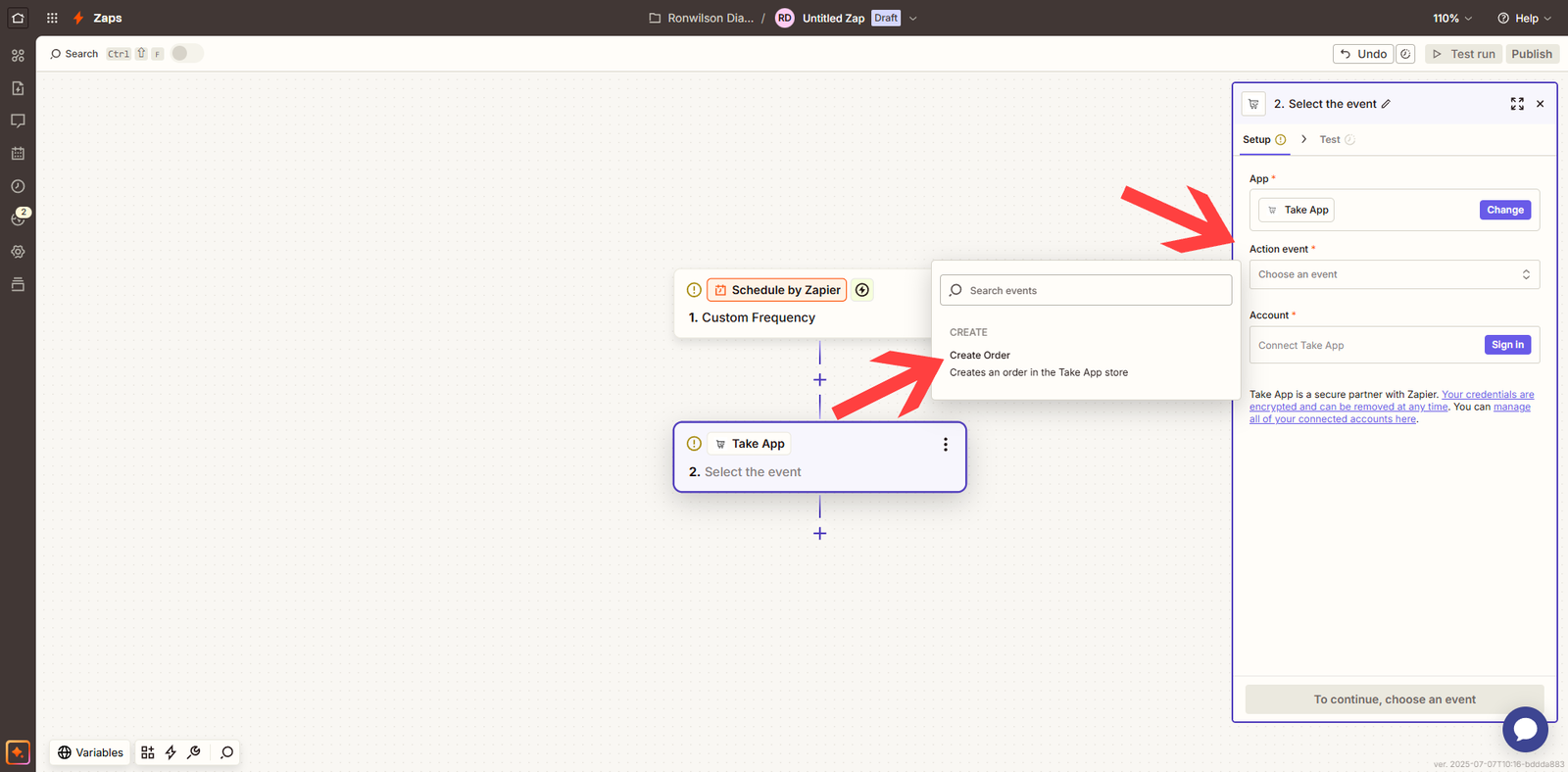1568x772 pixels.
Task: Open the apps grid launcher
Action: pos(52,18)
